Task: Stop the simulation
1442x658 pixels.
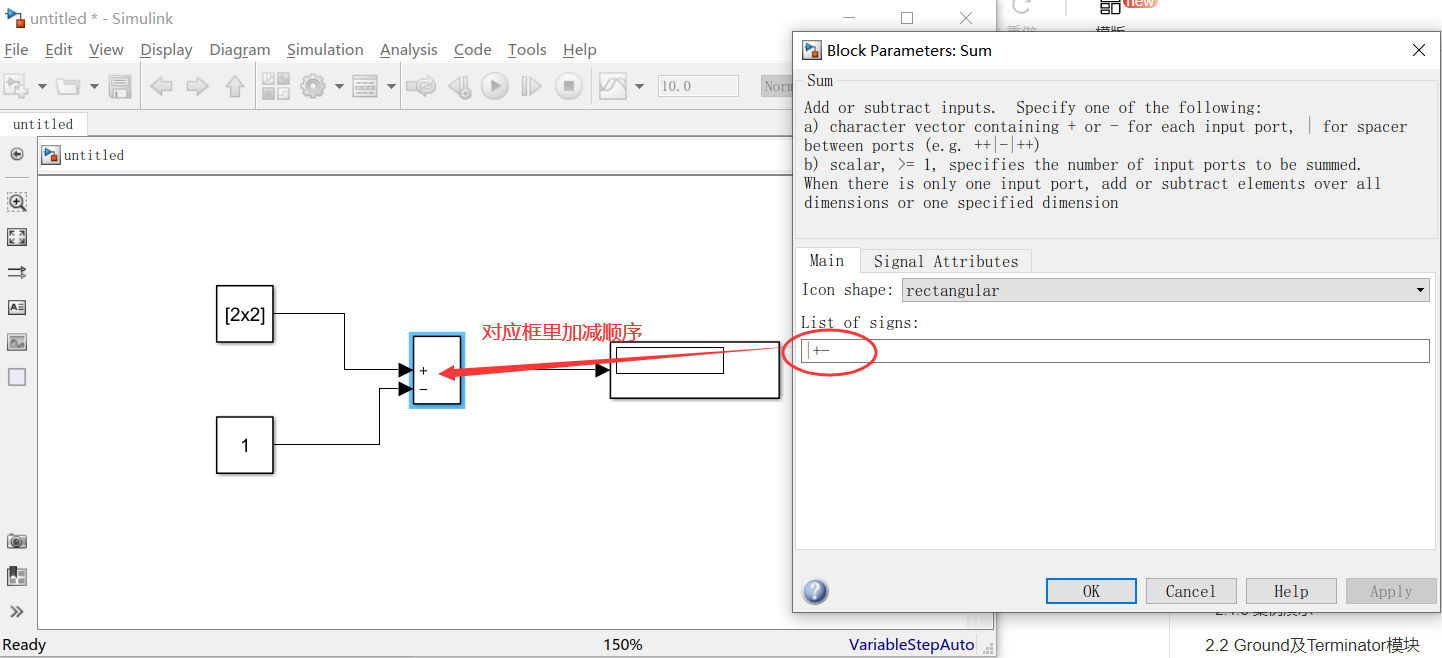Action: [567, 86]
